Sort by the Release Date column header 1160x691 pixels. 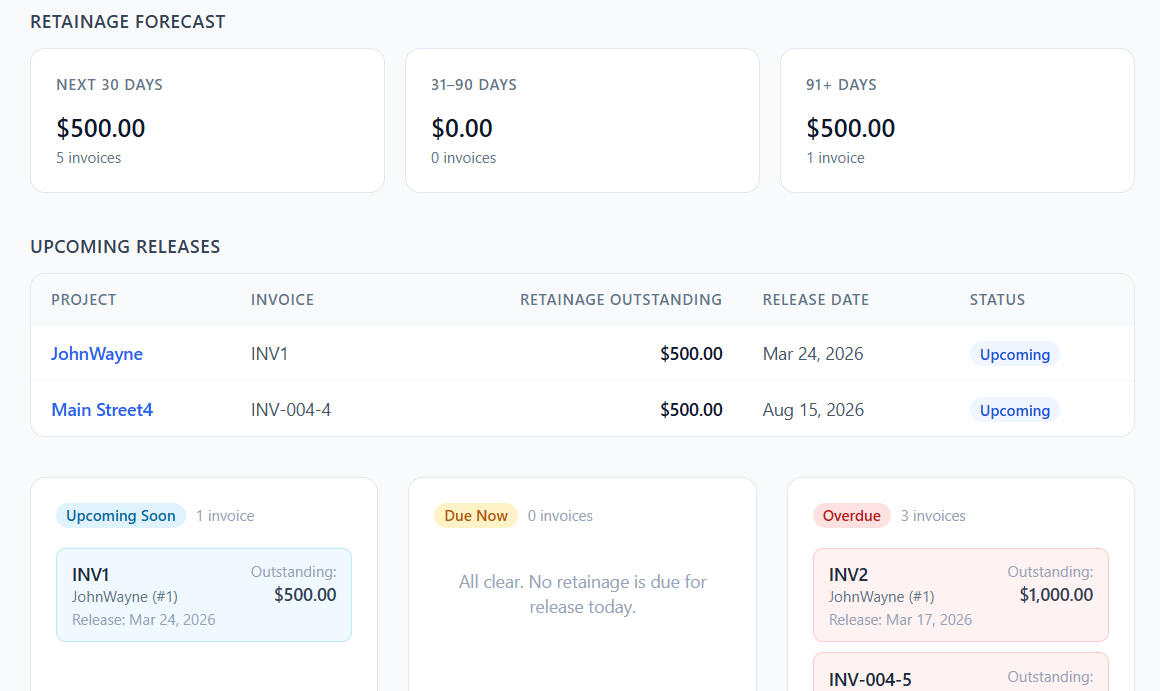pyautogui.click(x=815, y=300)
